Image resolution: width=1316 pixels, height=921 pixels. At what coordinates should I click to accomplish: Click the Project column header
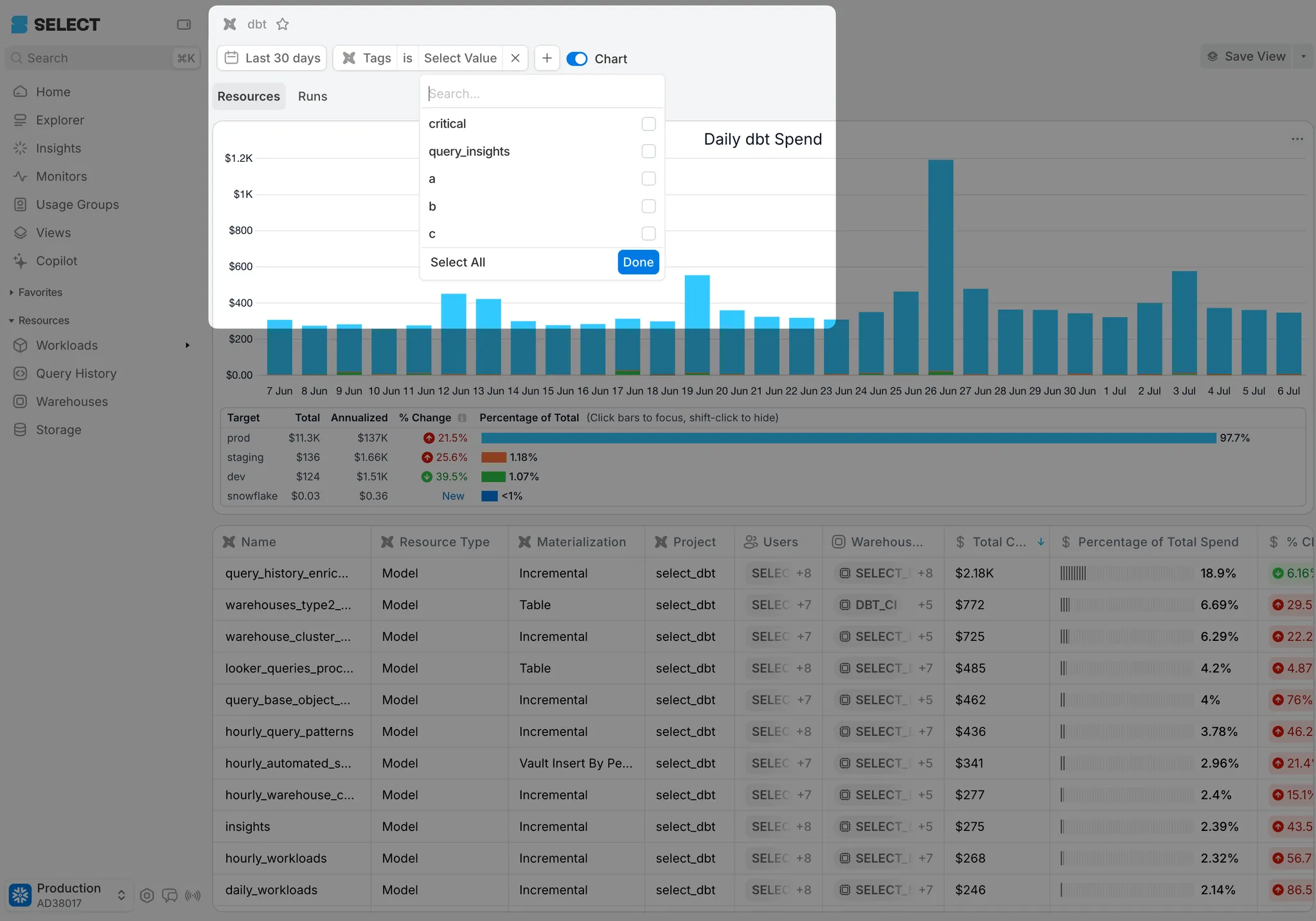coord(689,542)
